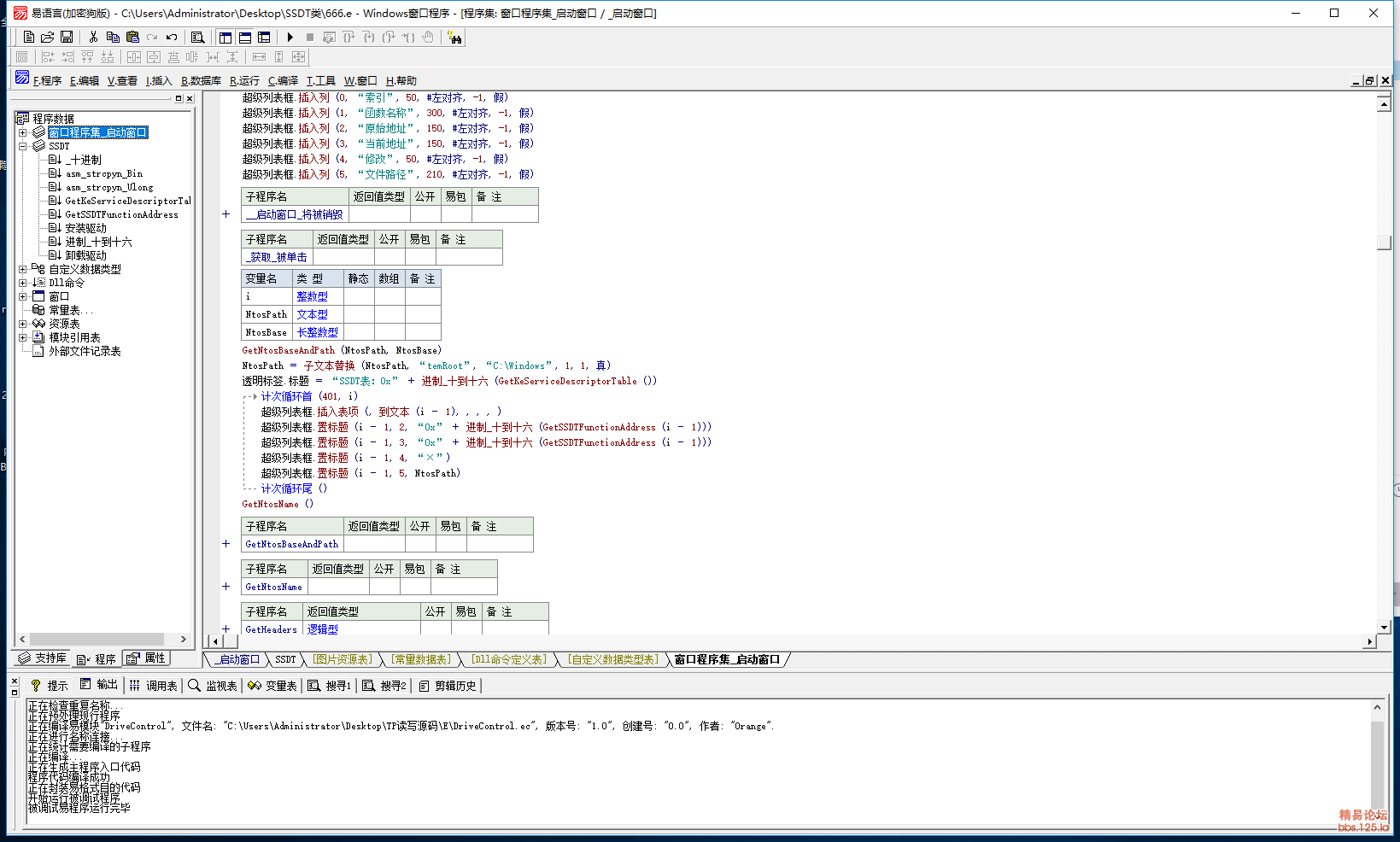Image resolution: width=1400 pixels, height=842 pixels.
Task: Open the 支持库 panel tab
Action: point(42,658)
